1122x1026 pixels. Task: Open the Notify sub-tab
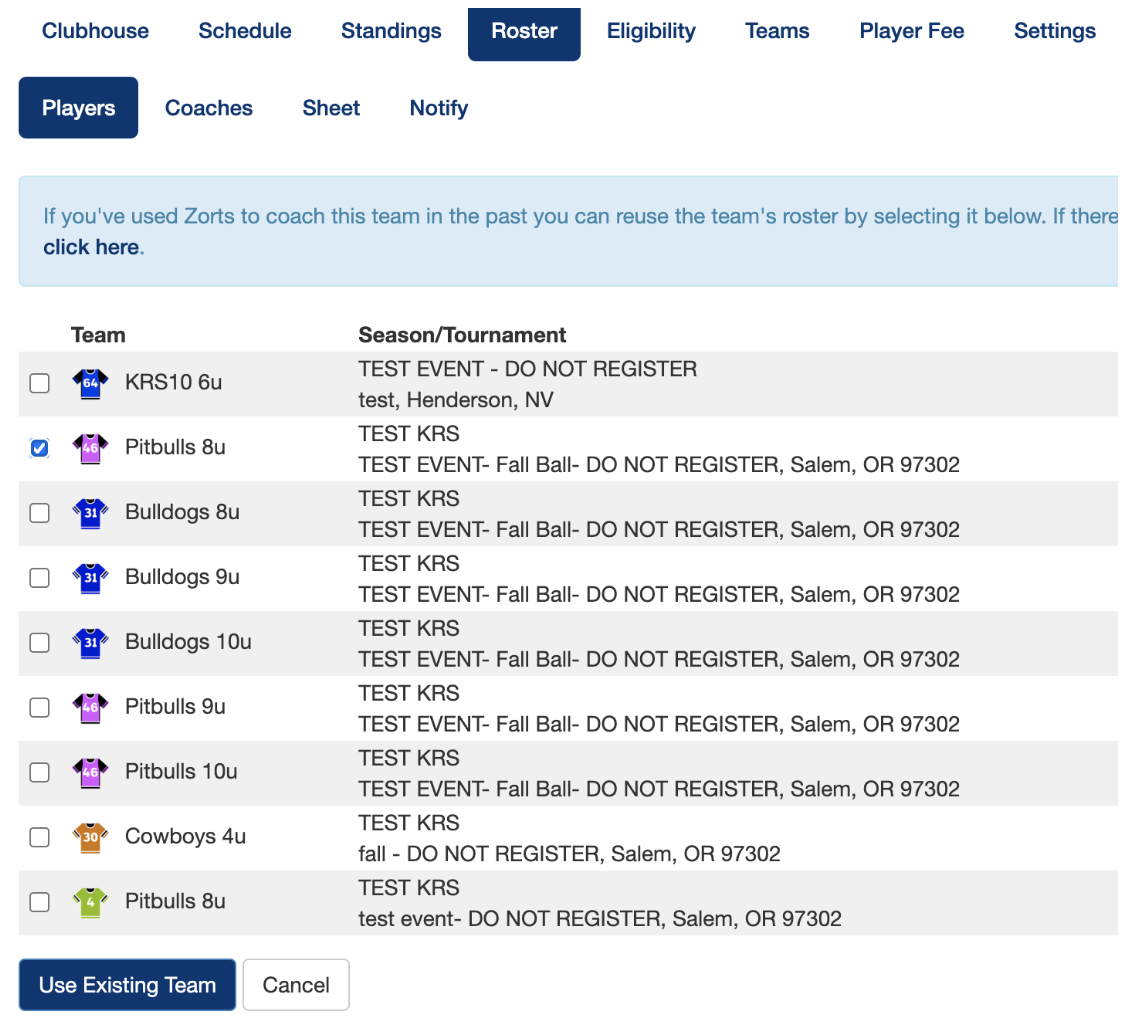438,108
